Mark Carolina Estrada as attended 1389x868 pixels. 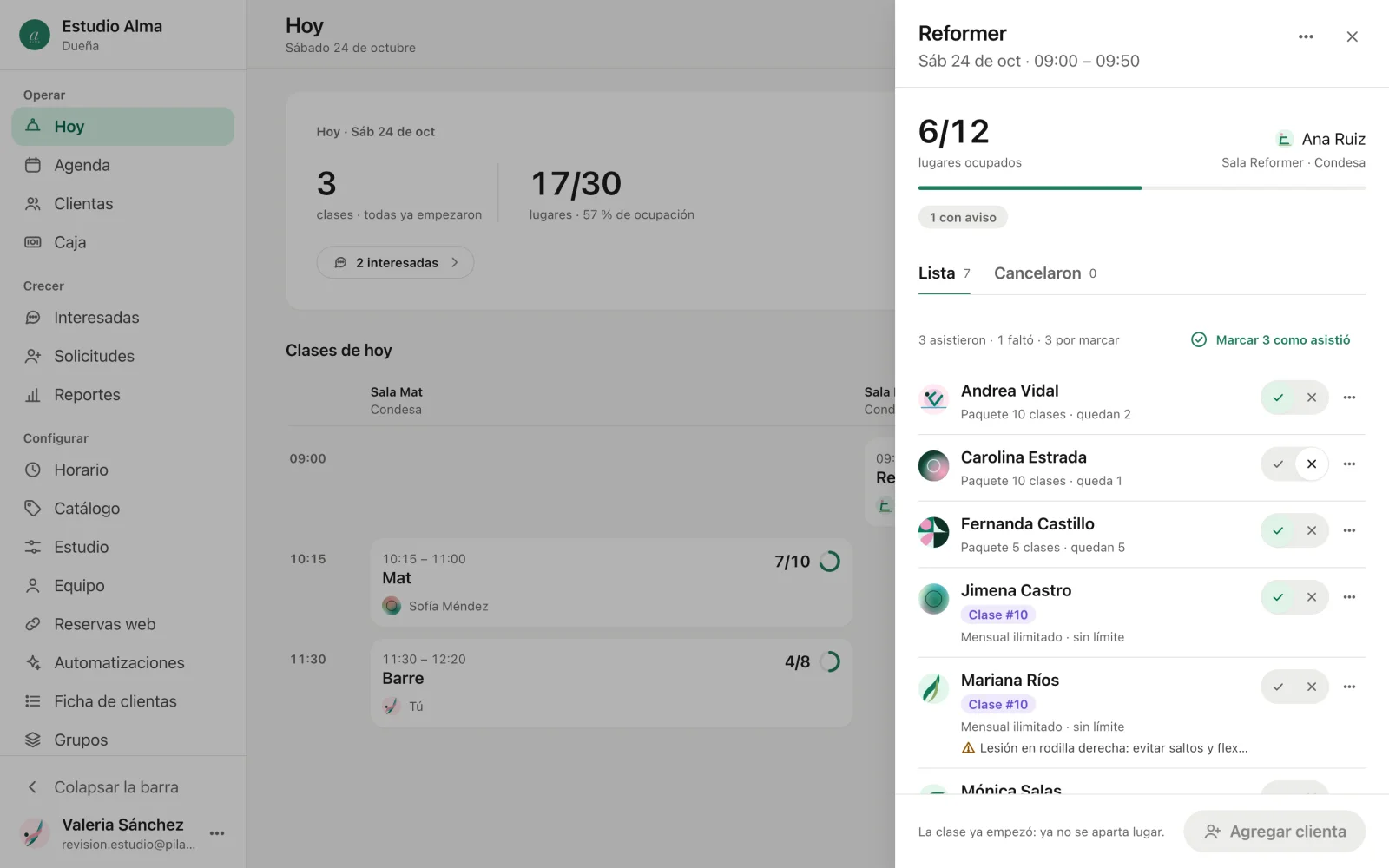[x=1278, y=464]
